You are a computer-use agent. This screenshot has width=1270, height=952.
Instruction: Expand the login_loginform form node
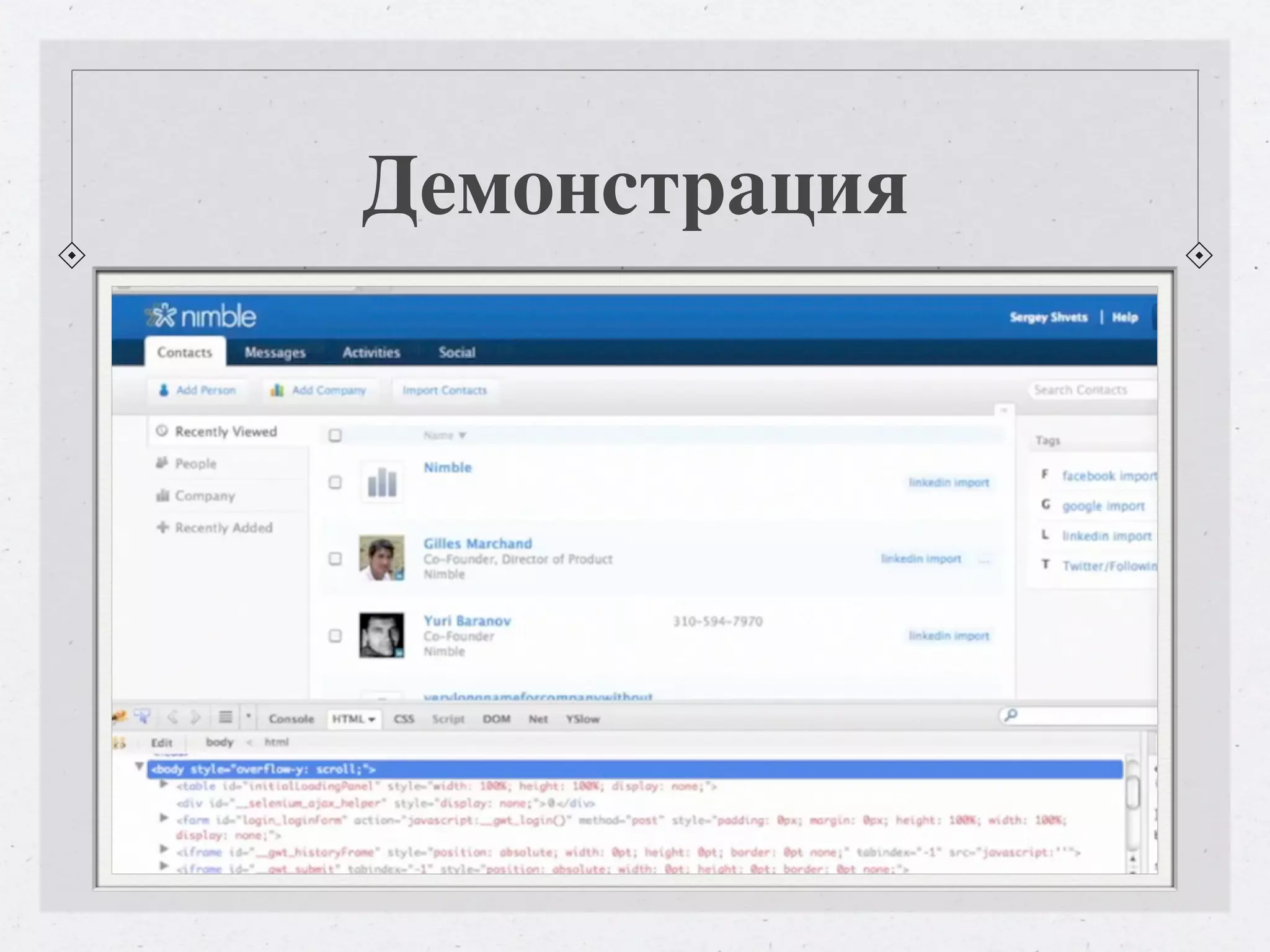[x=164, y=818]
